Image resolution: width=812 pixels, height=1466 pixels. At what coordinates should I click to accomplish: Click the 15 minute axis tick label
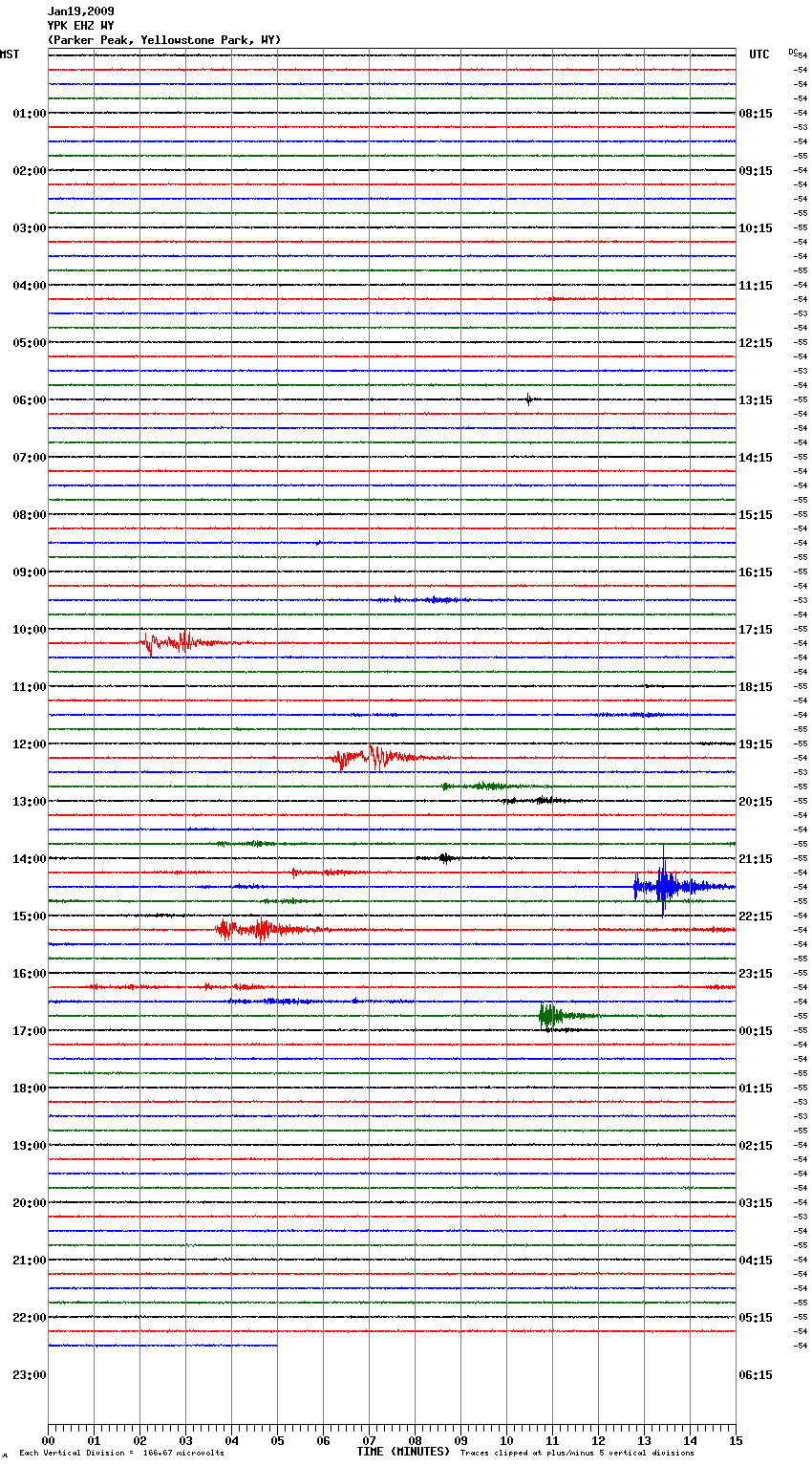pyautogui.click(x=736, y=1440)
